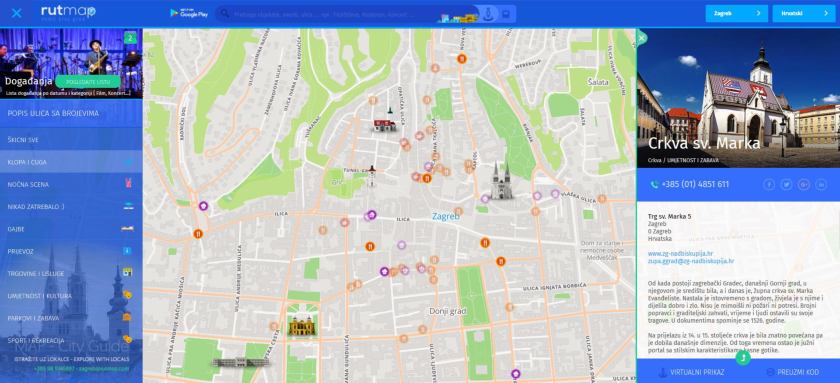Click the green round button above Virtualni Prikaz
This screenshot has width=840, height=383.
743,357
